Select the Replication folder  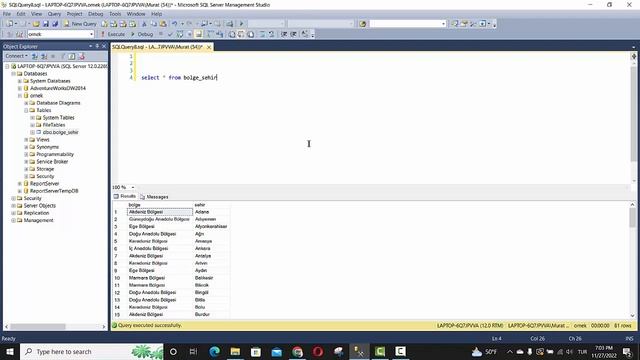pyautogui.click(x=36, y=213)
